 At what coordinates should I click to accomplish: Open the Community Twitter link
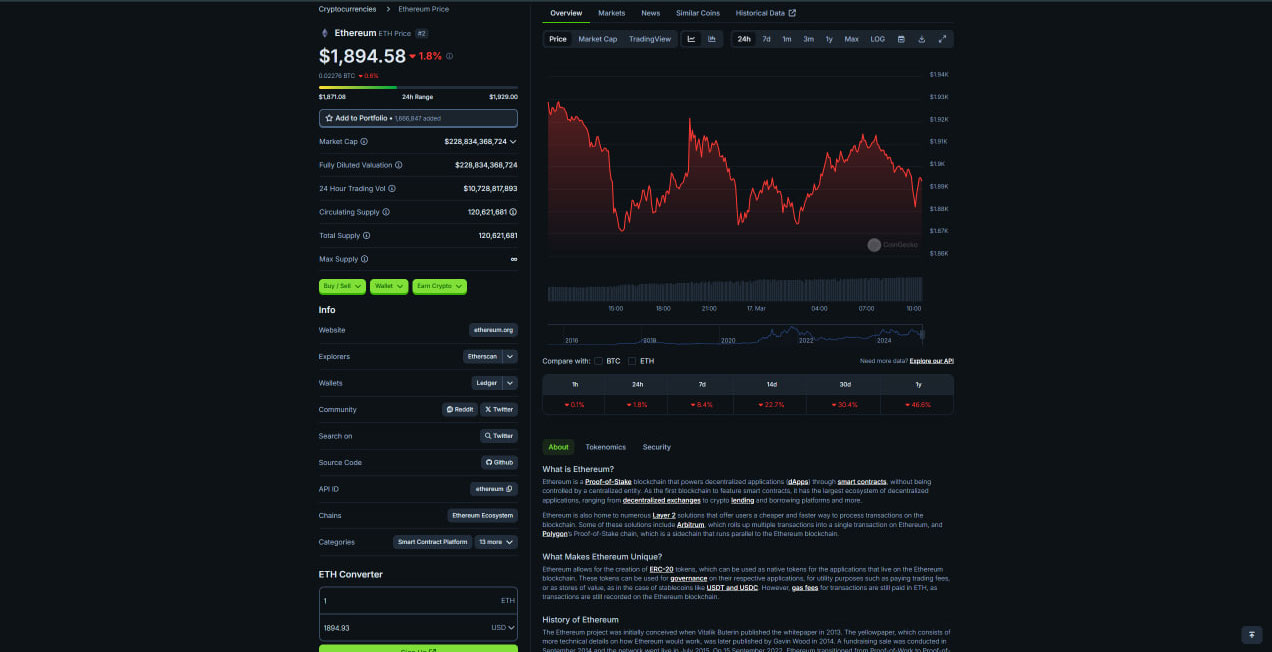(x=499, y=409)
